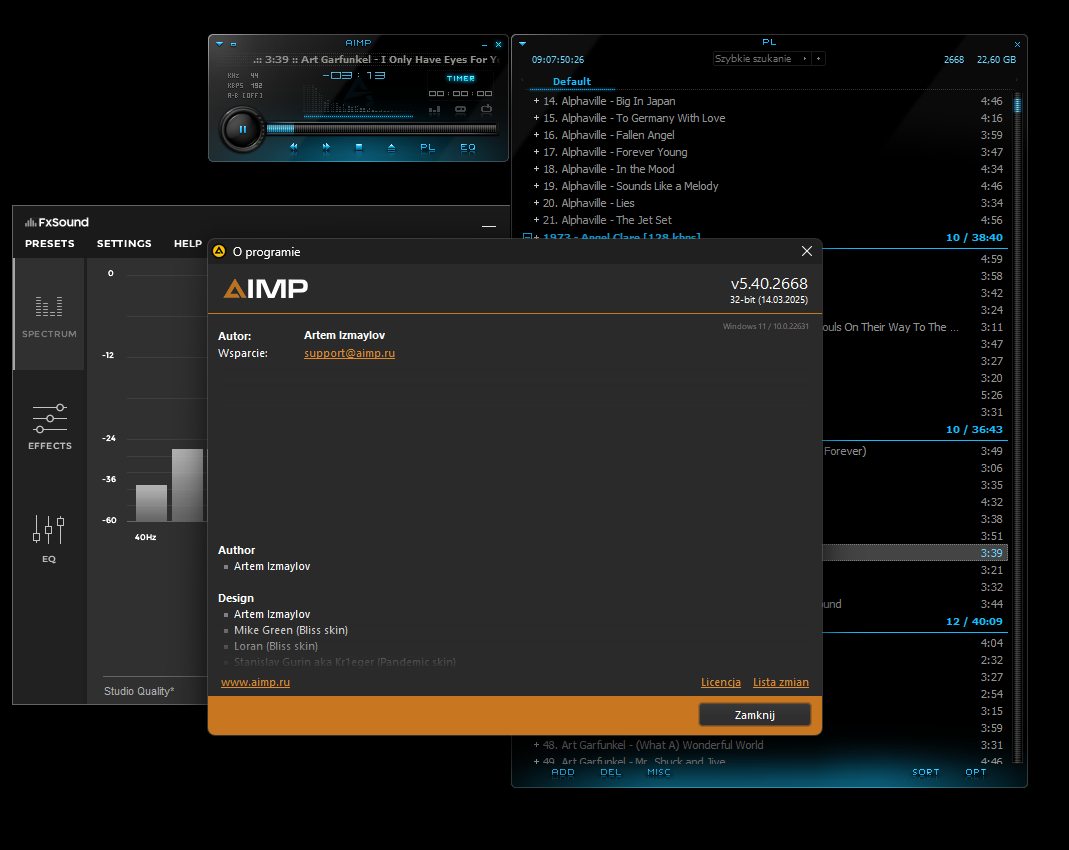1069x850 pixels.
Task: Open the quick search options arrow
Action: 805,59
